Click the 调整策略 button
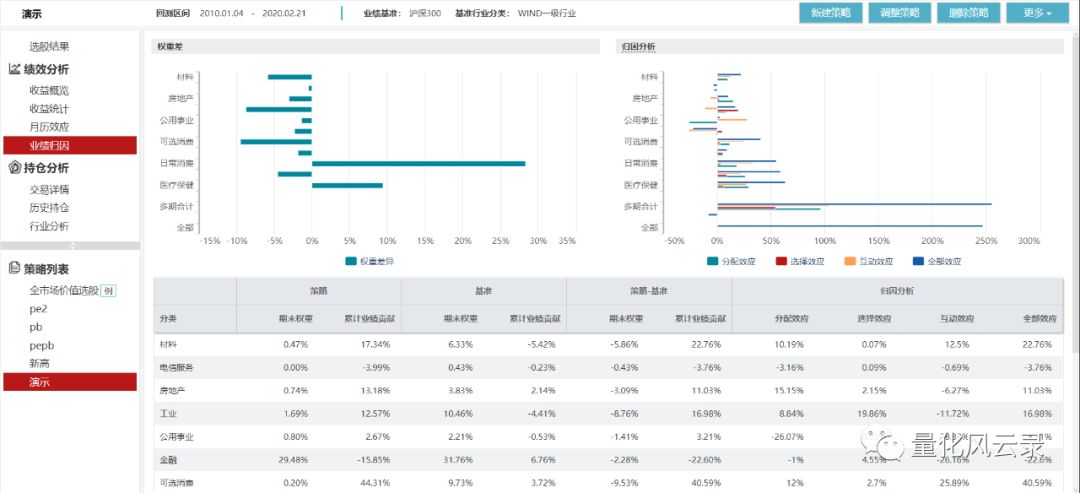 (x=900, y=13)
